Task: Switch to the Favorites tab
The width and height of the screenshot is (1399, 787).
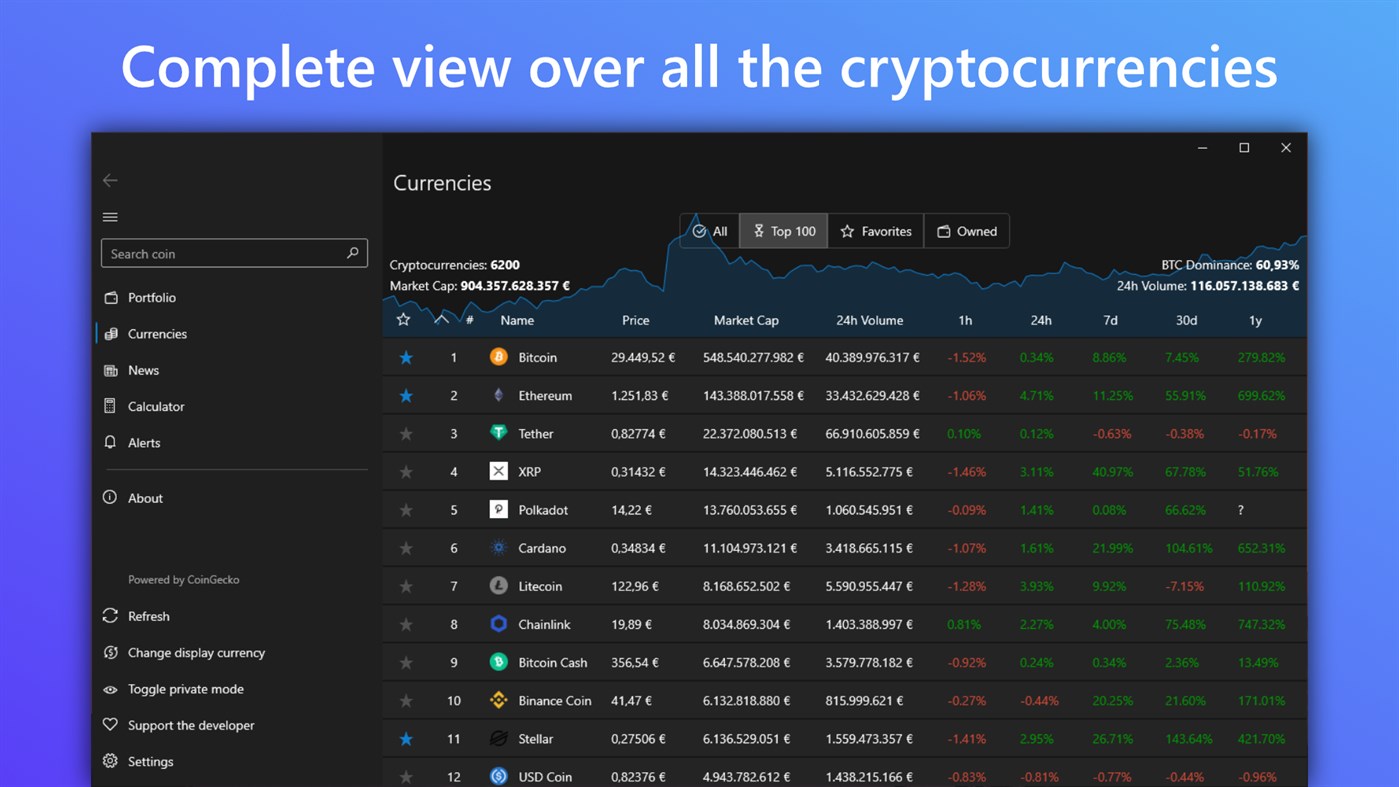Action: pyautogui.click(x=876, y=230)
